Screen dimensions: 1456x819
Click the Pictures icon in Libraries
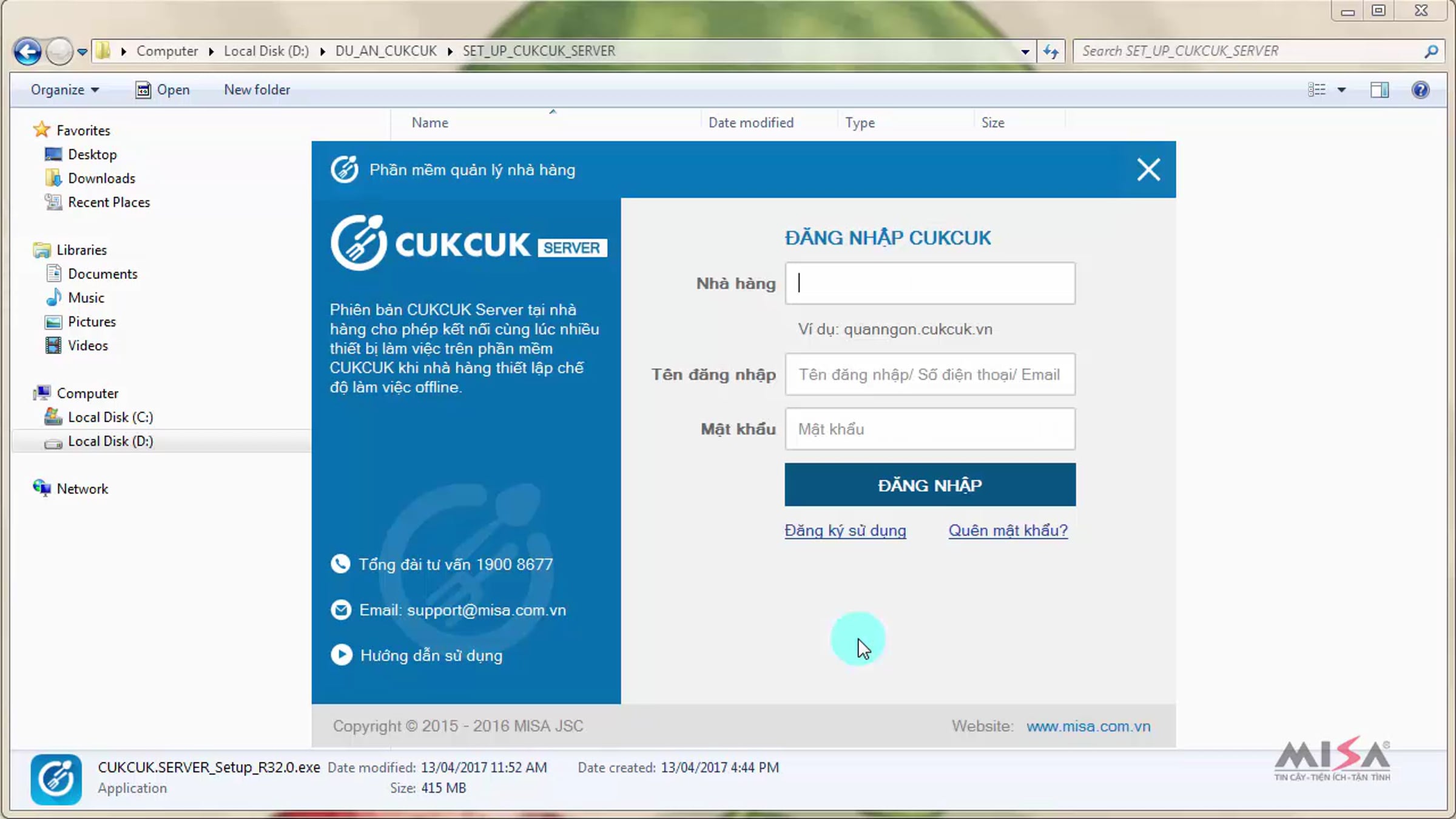53,322
